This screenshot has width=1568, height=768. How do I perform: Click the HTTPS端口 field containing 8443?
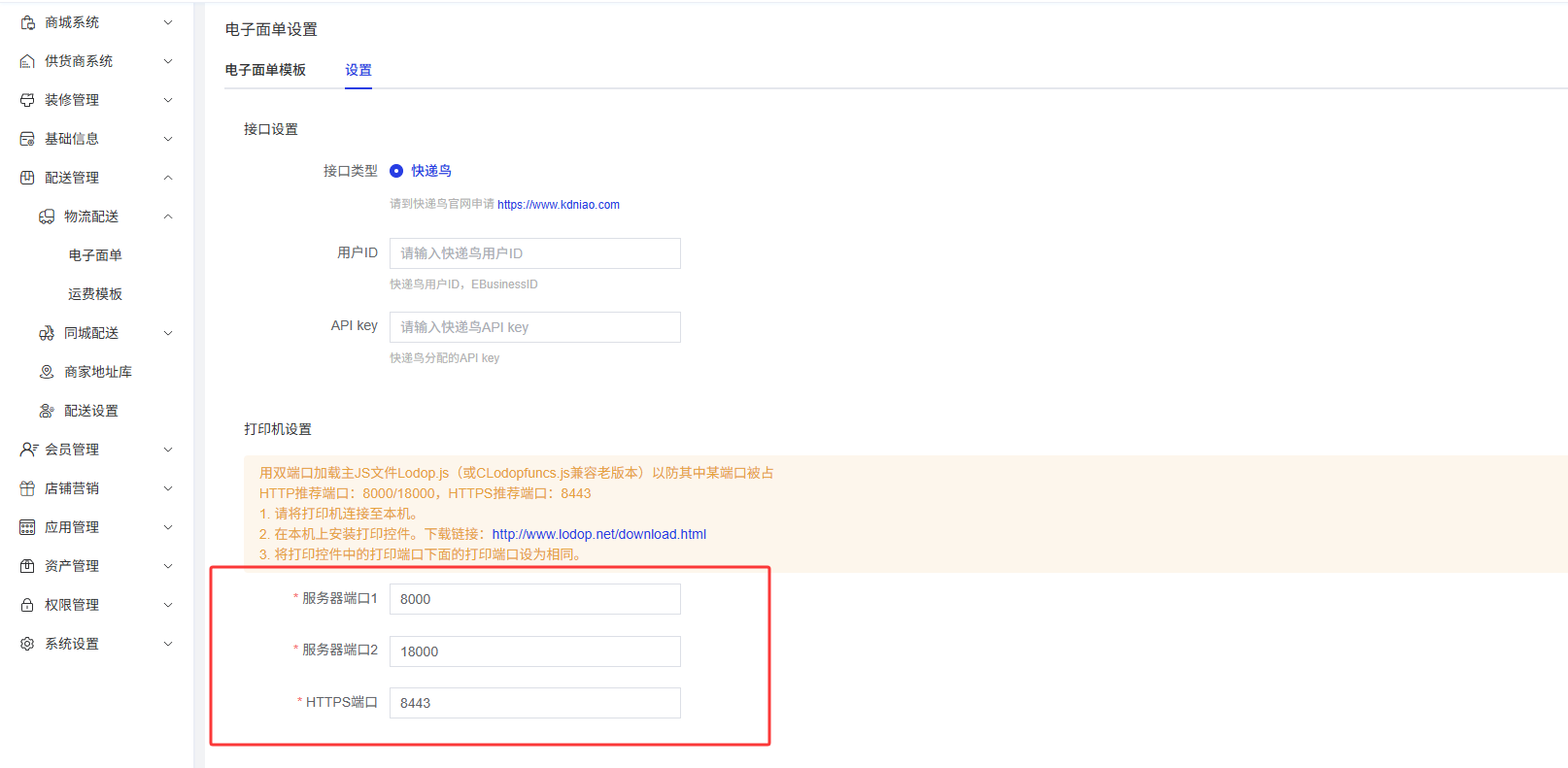pos(535,703)
